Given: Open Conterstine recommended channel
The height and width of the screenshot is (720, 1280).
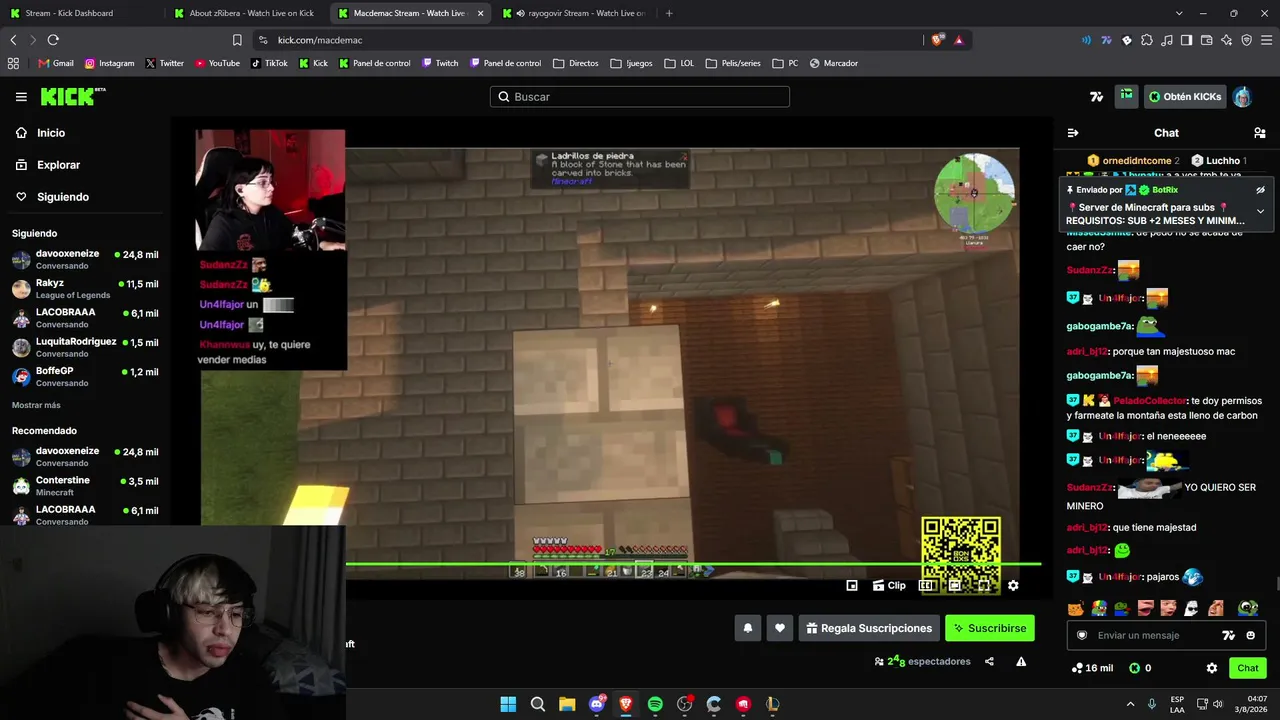Looking at the screenshot, I should tap(85, 486).
